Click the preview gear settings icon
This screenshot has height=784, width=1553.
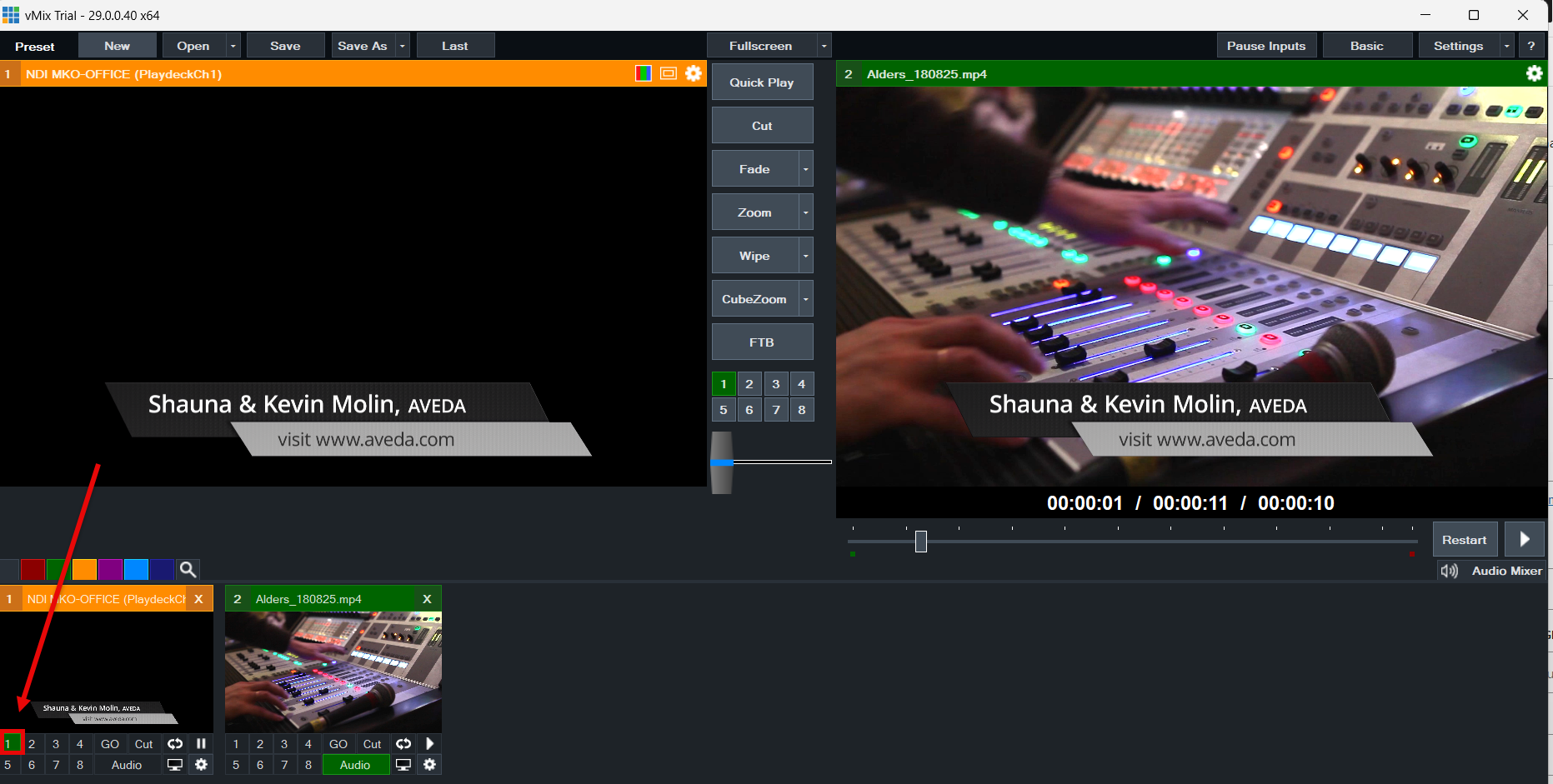(x=694, y=73)
